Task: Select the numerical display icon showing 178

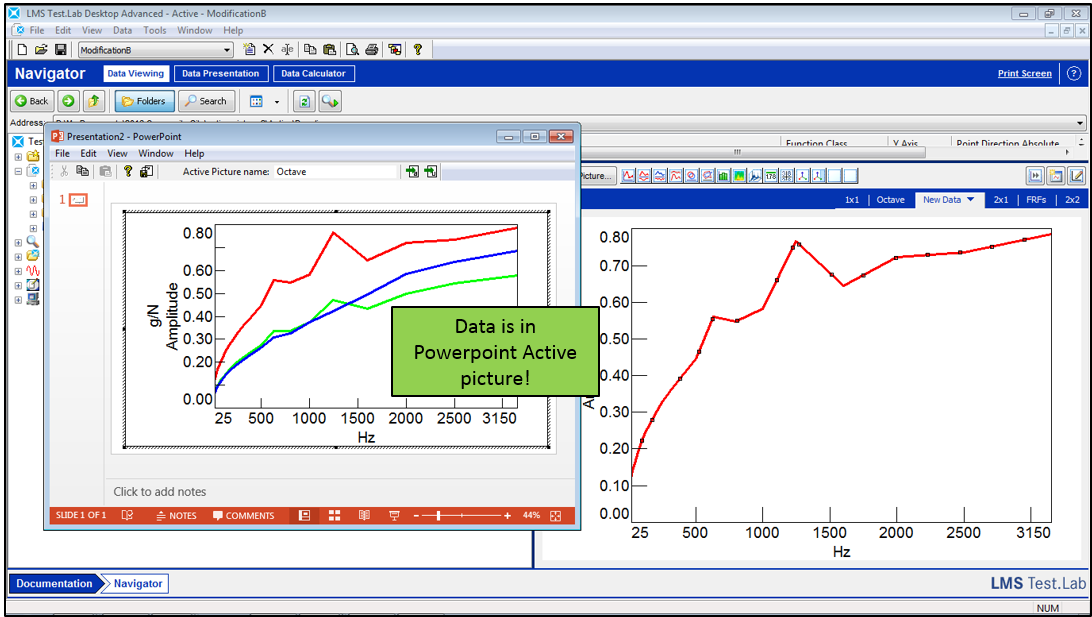Action: [x=771, y=175]
